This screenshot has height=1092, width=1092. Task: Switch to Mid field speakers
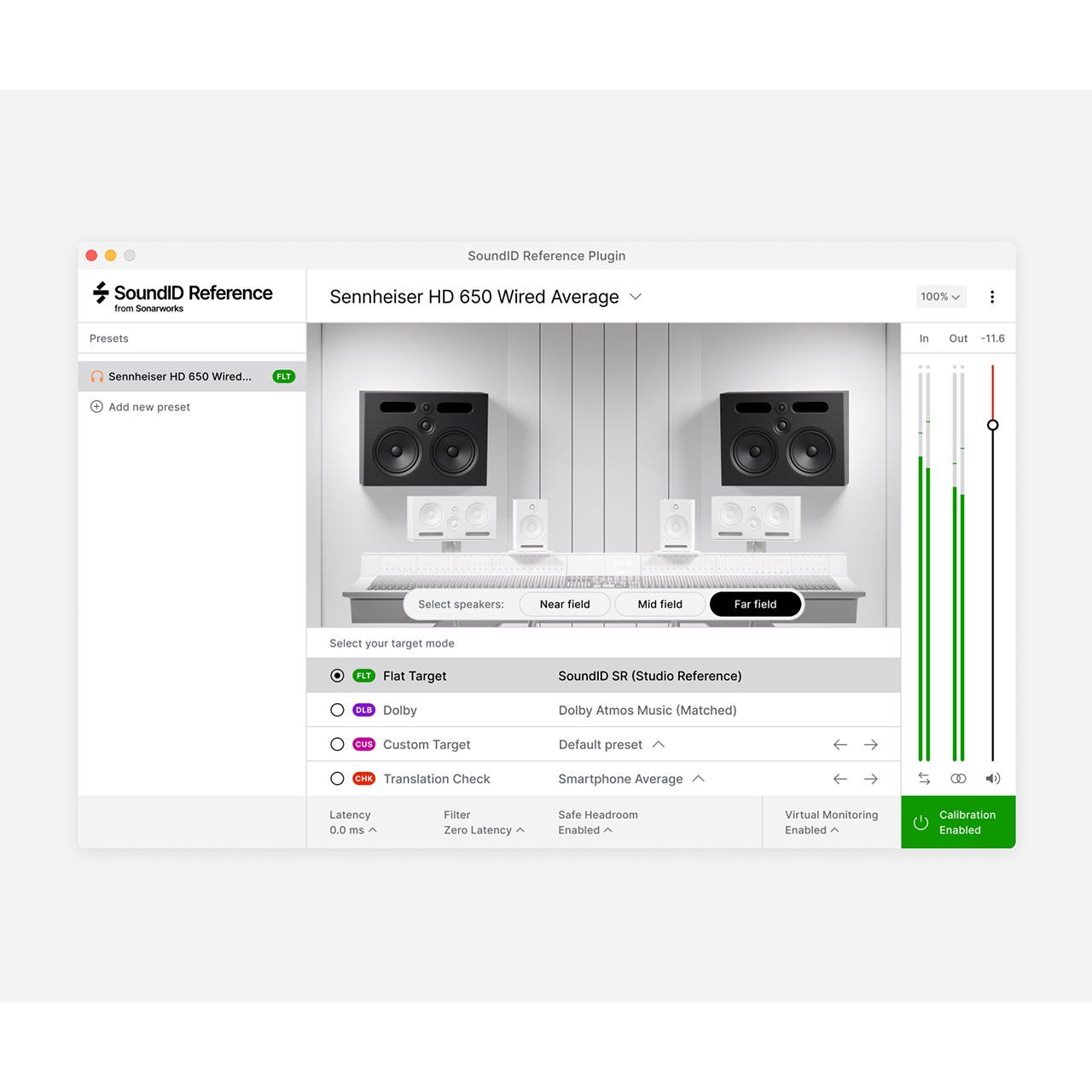tap(659, 604)
